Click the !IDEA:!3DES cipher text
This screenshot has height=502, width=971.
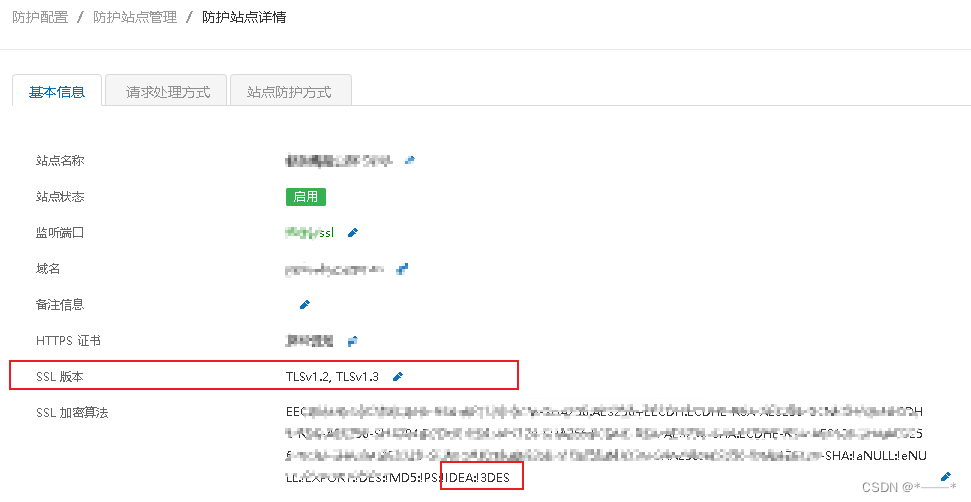coord(476,477)
